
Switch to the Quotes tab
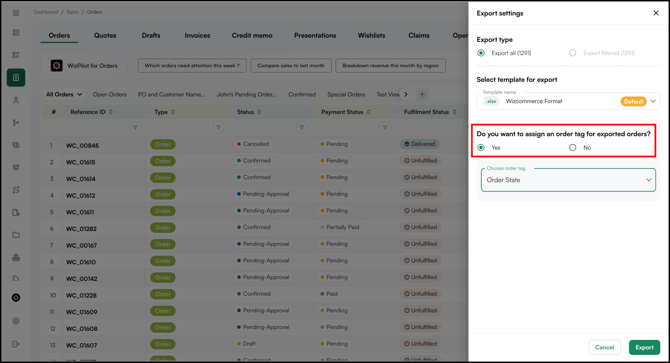[105, 35]
